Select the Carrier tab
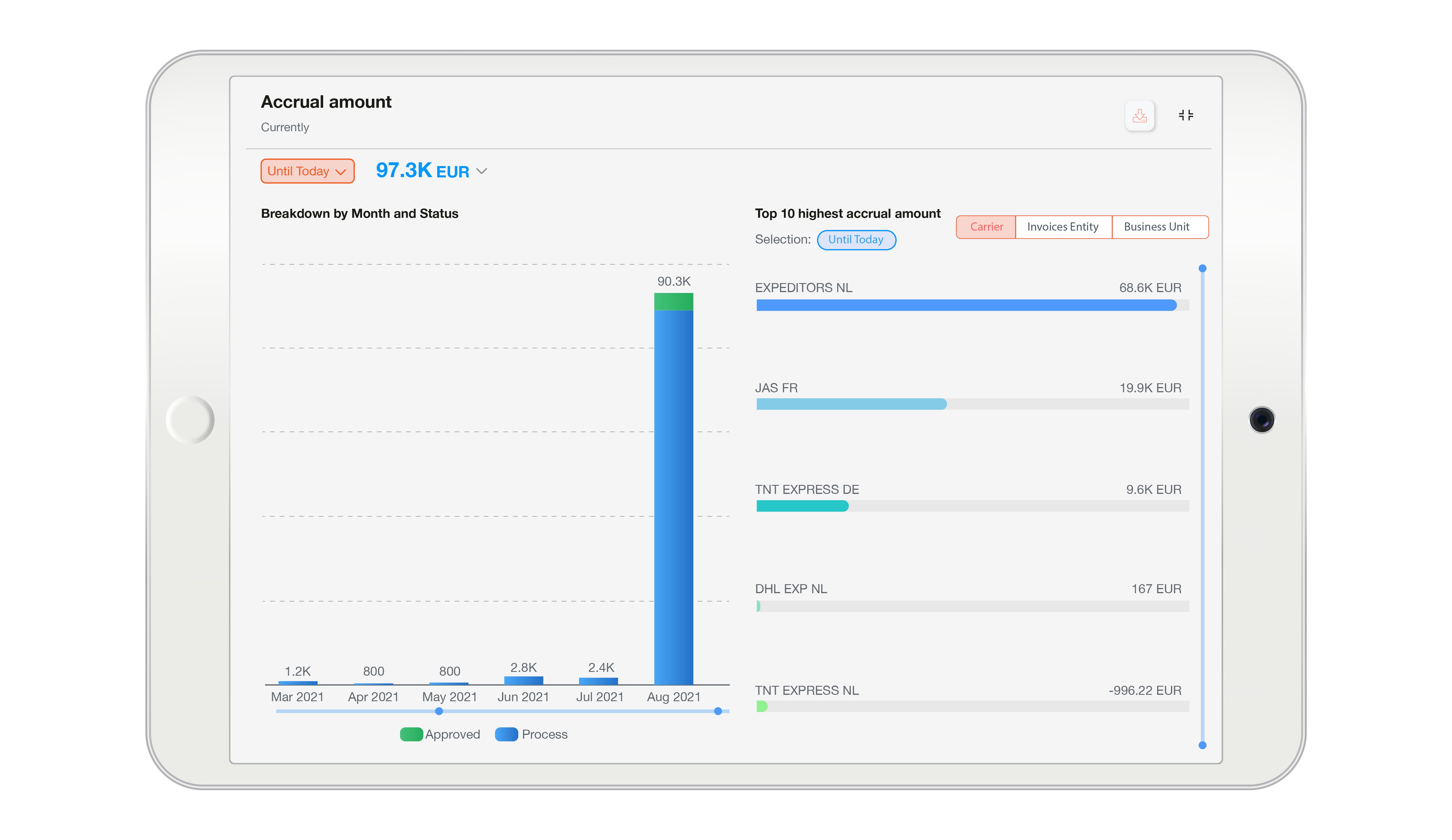This screenshot has width=1452, height=840. (x=986, y=227)
